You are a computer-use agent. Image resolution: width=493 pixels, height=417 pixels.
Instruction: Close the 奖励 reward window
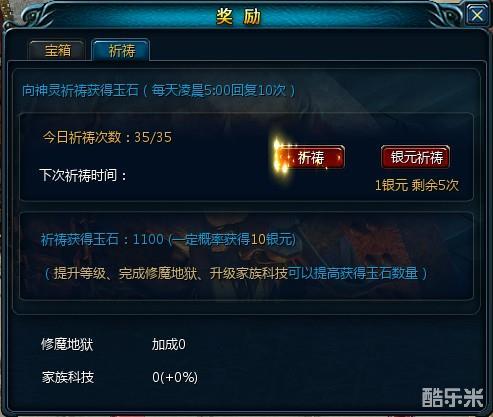(477, 15)
